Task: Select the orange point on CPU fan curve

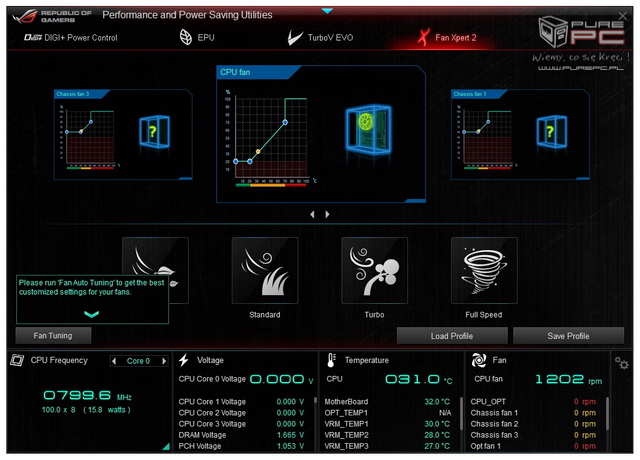Action: point(258,151)
